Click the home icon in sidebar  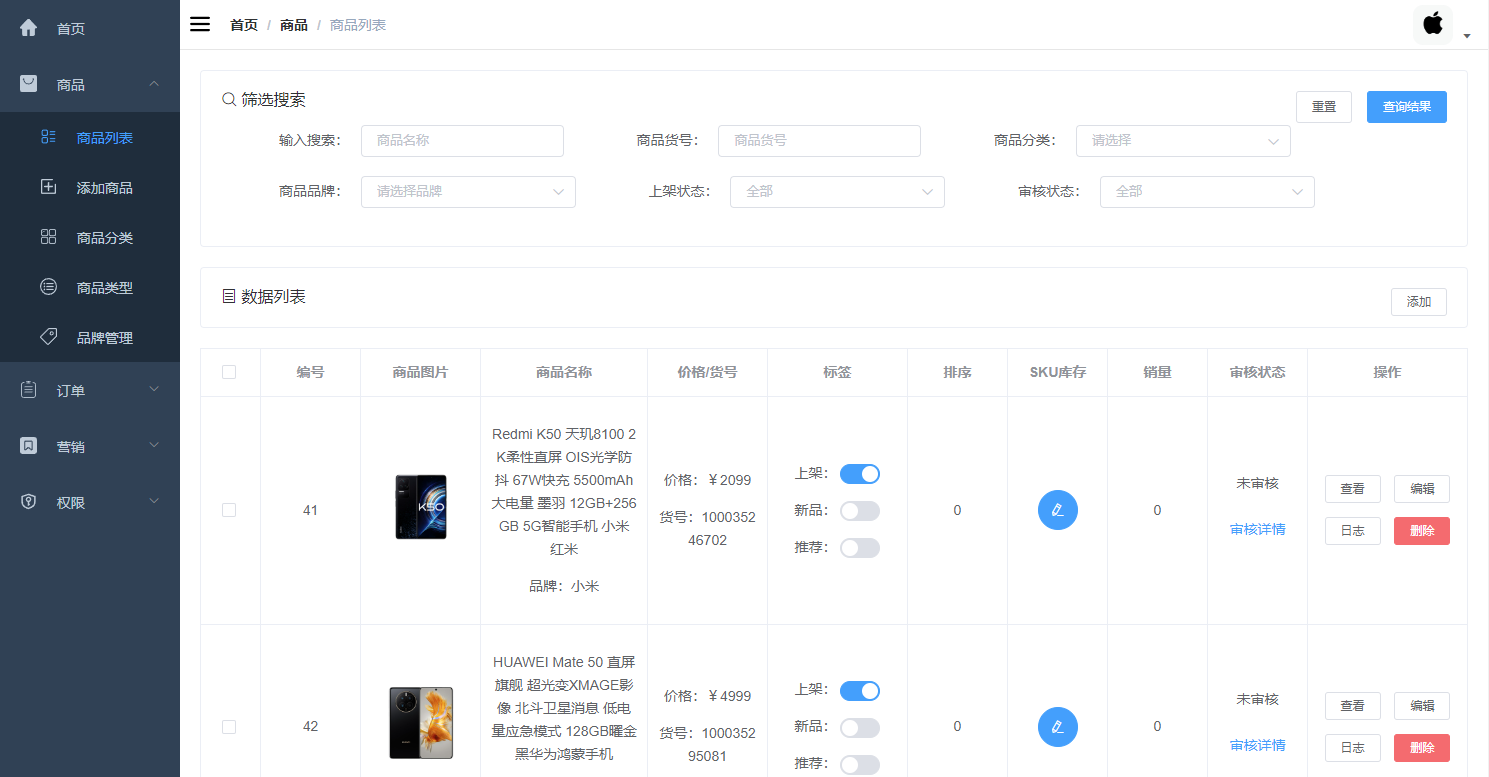pos(29,28)
